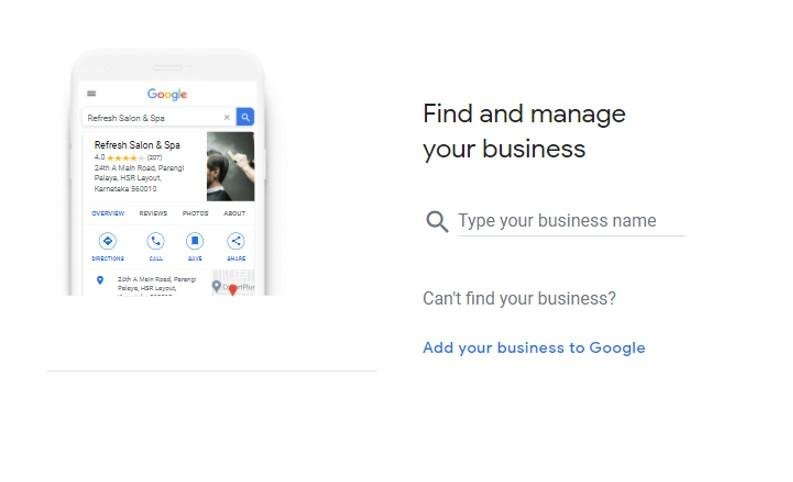Tap the Call phone icon
Viewport: 793px width, 482px height.
coord(156,241)
